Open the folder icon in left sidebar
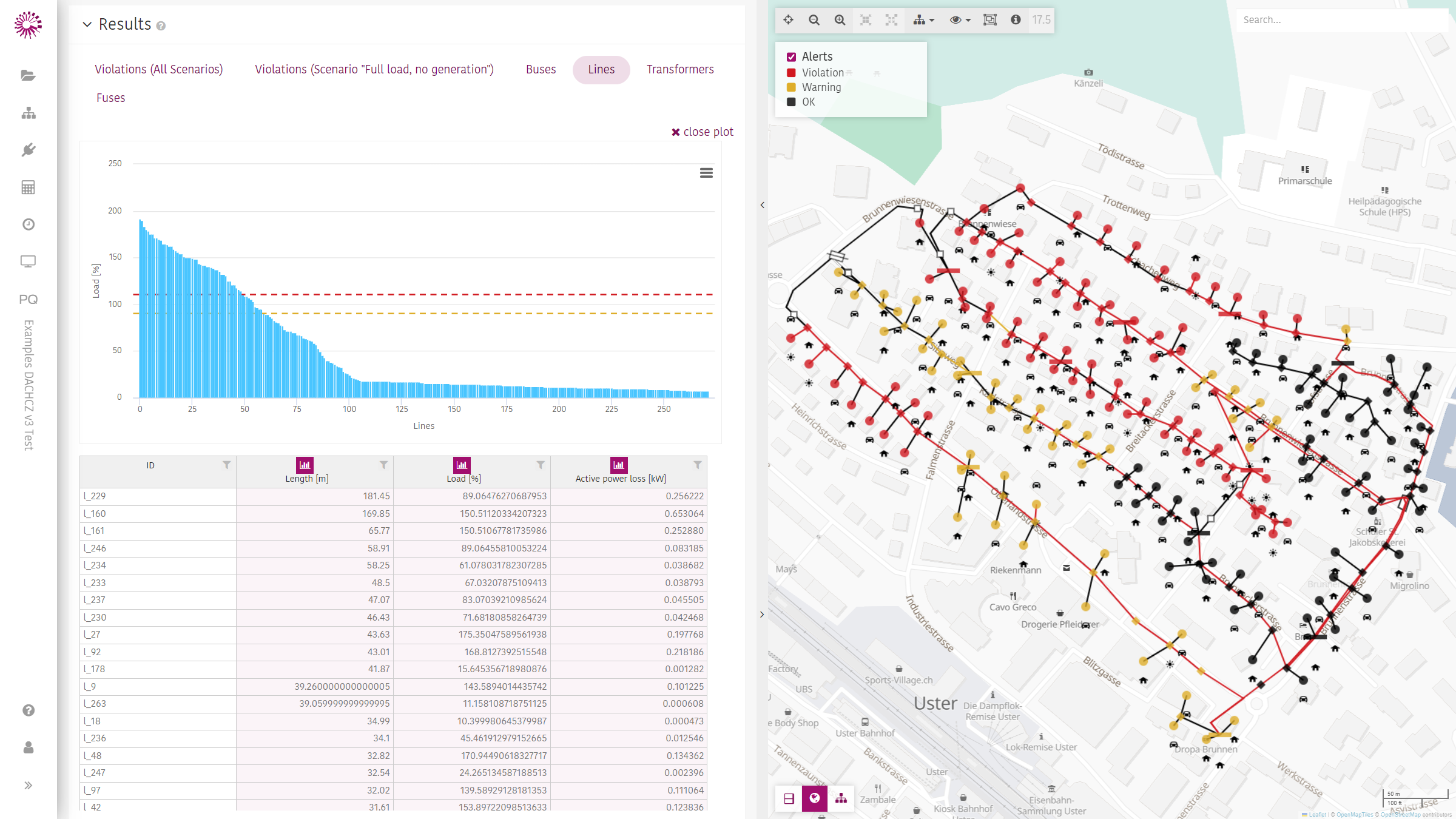Viewport: 1456px width, 819px height. tap(28, 75)
